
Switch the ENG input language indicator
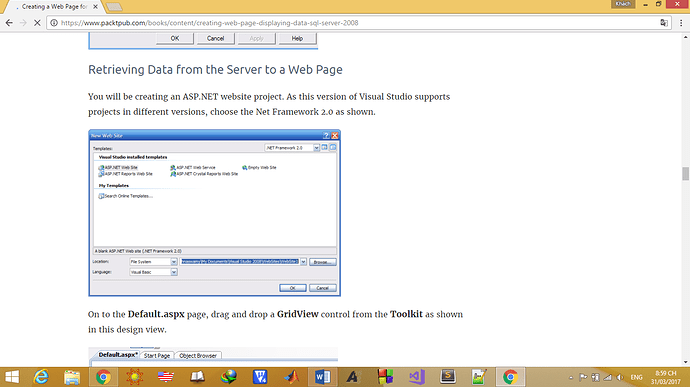[636, 377]
